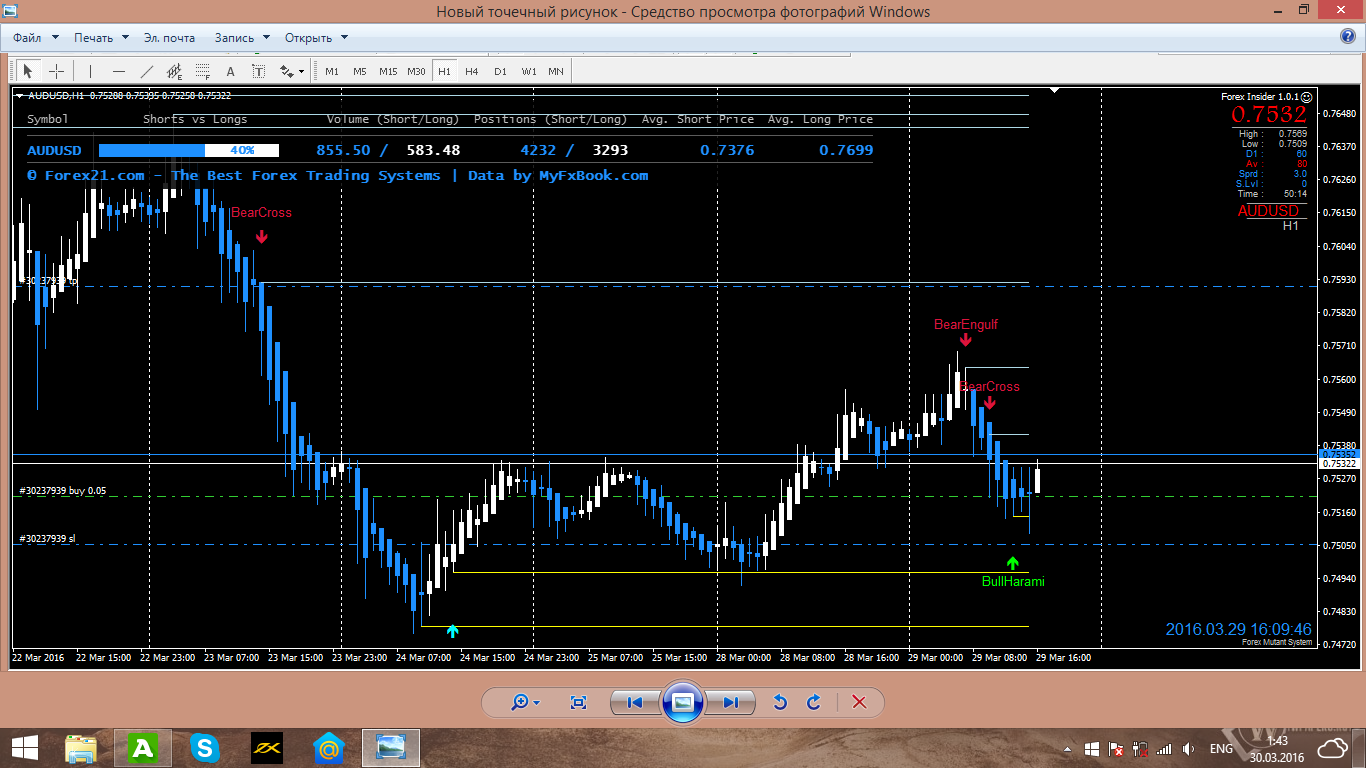Click the BearEngulf pattern label
Viewport: 1366px width, 768px height.
966,324
